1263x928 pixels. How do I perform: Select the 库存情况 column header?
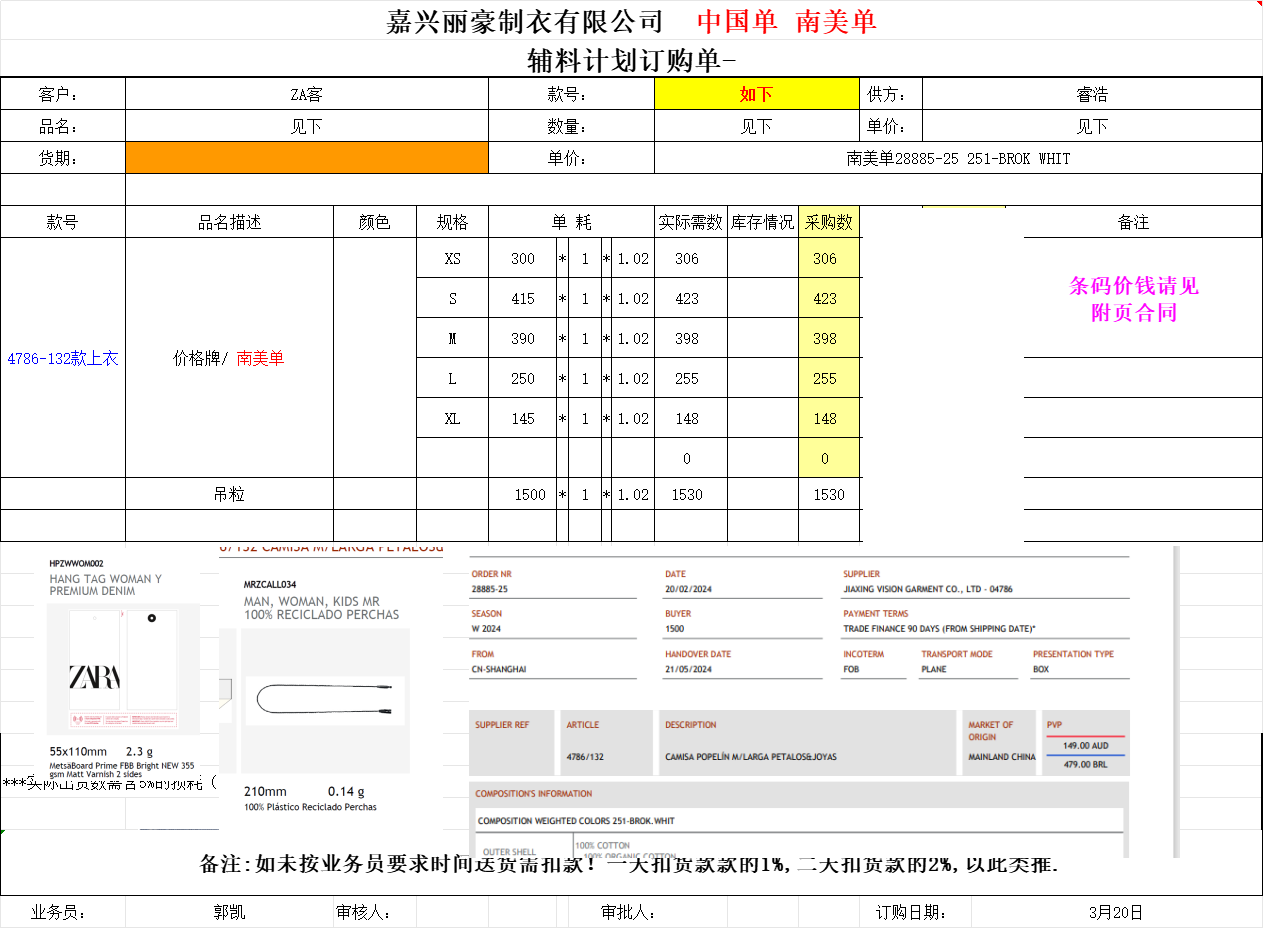[762, 222]
